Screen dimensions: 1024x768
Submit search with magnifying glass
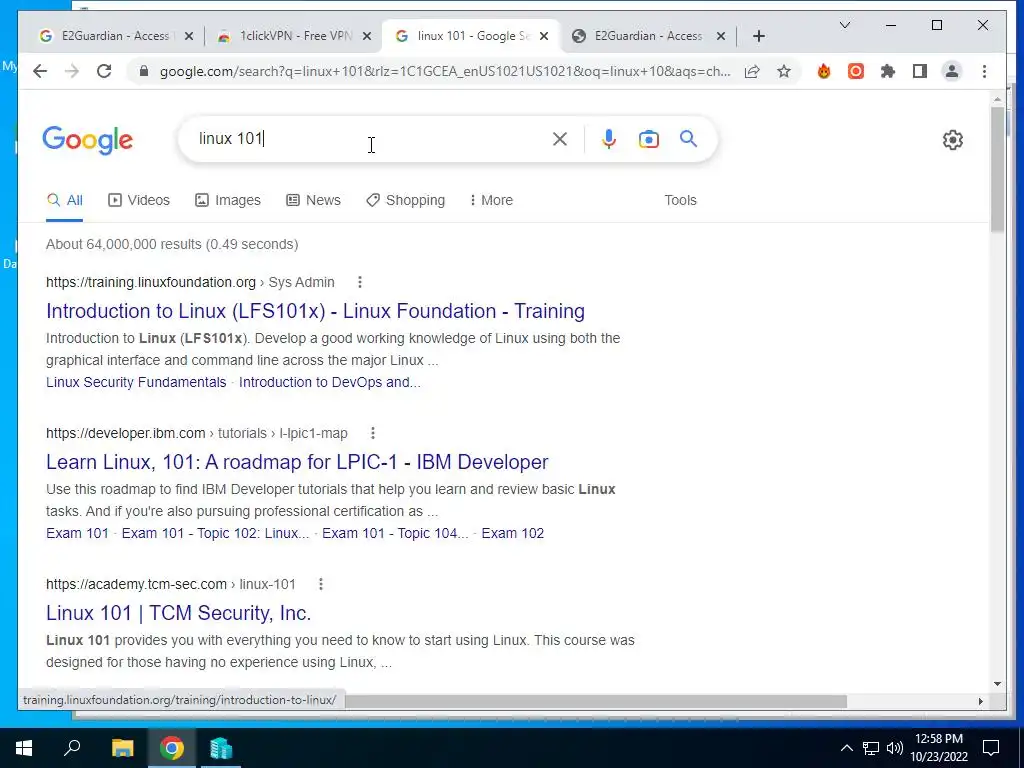(x=688, y=138)
